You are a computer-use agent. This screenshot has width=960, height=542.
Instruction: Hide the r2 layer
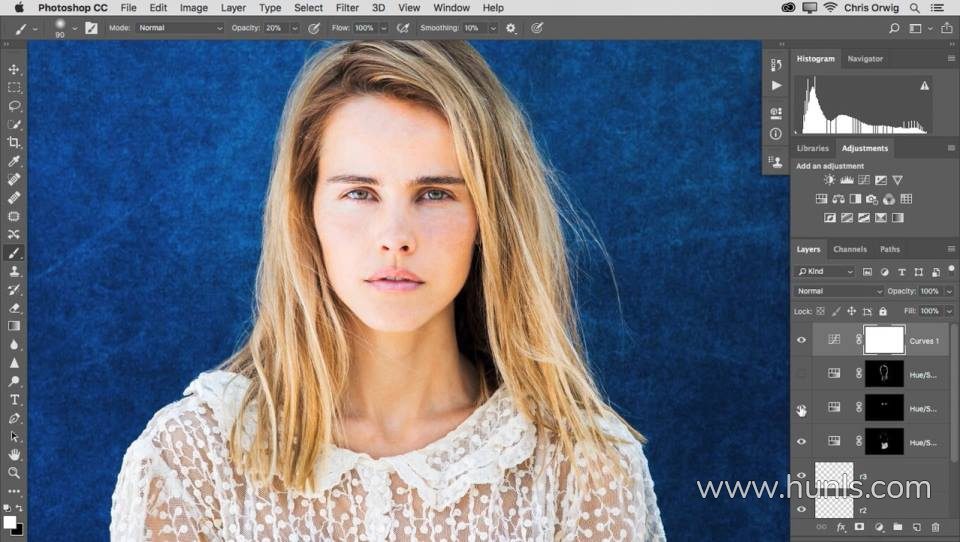point(801,509)
